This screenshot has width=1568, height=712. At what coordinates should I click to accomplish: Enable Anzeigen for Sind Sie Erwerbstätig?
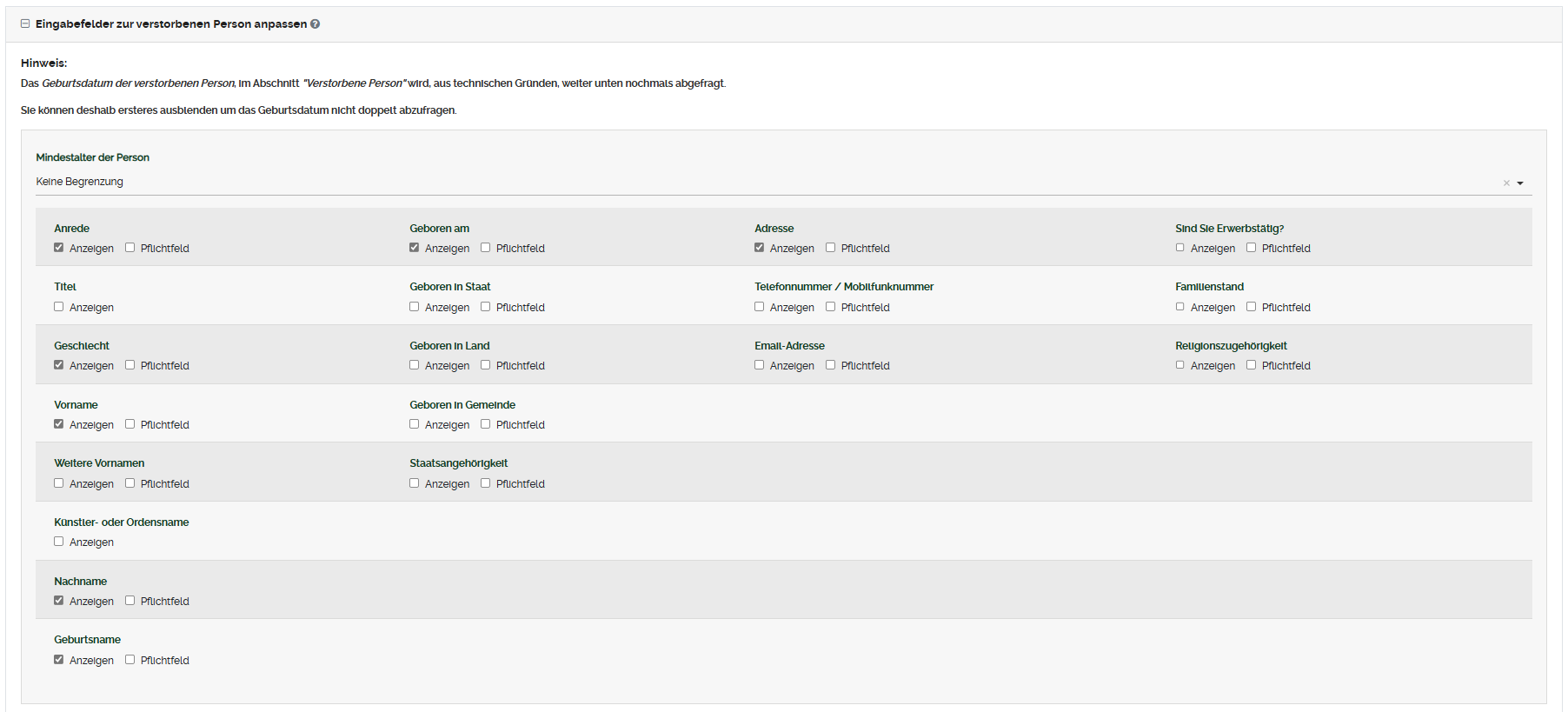(x=1180, y=248)
